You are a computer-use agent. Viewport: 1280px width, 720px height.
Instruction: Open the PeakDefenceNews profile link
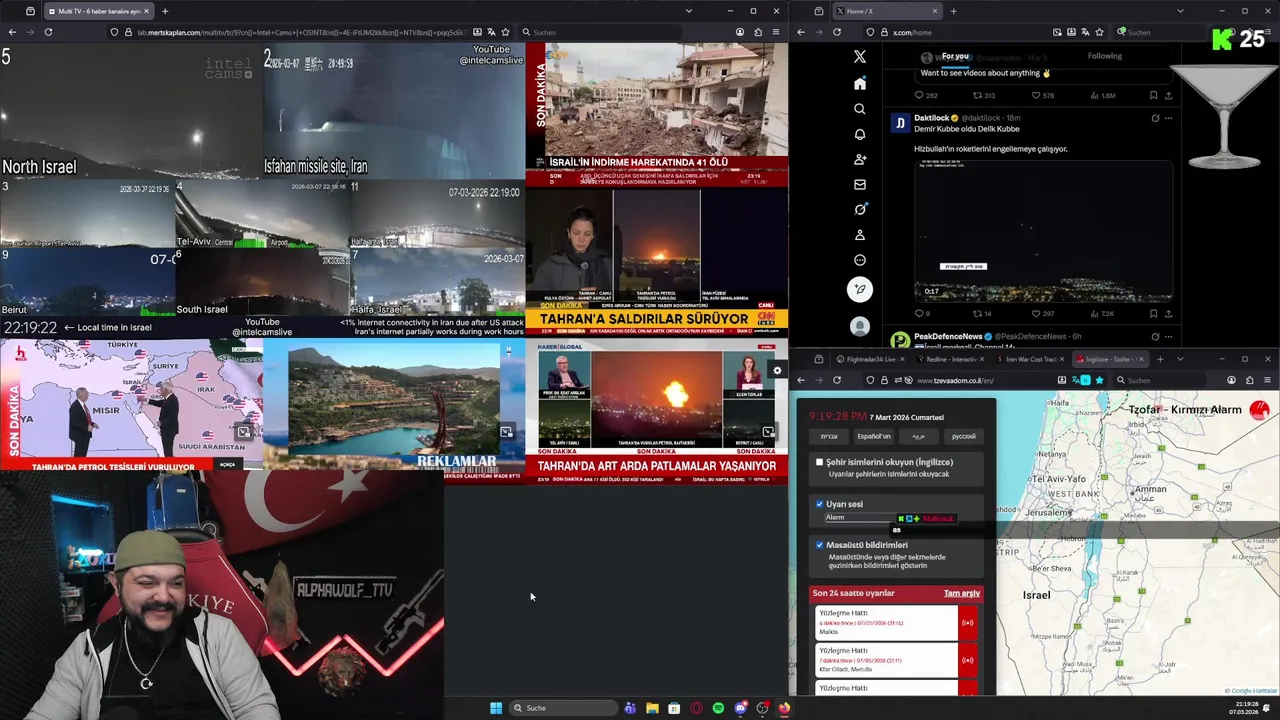click(x=948, y=336)
